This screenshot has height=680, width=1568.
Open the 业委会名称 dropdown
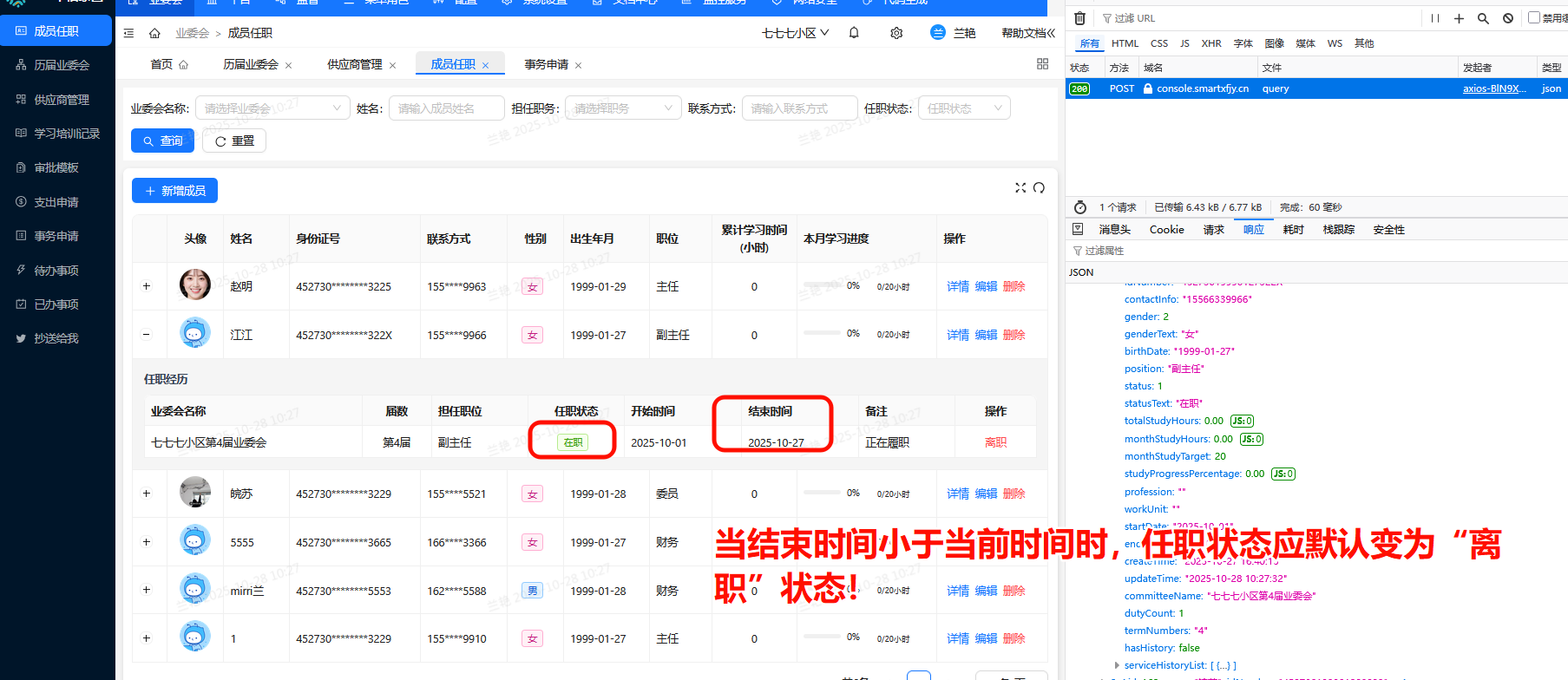pos(272,108)
